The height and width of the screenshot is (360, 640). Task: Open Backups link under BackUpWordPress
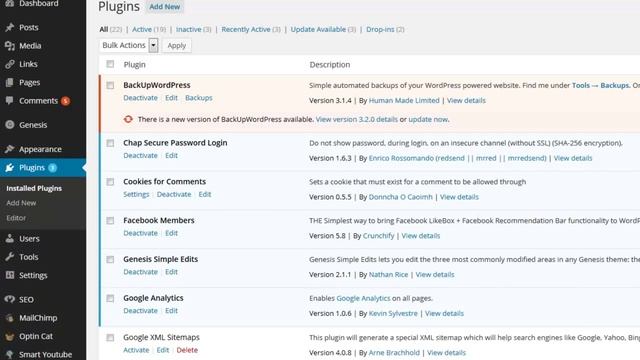pyautogui.click(x=199, y=98)
